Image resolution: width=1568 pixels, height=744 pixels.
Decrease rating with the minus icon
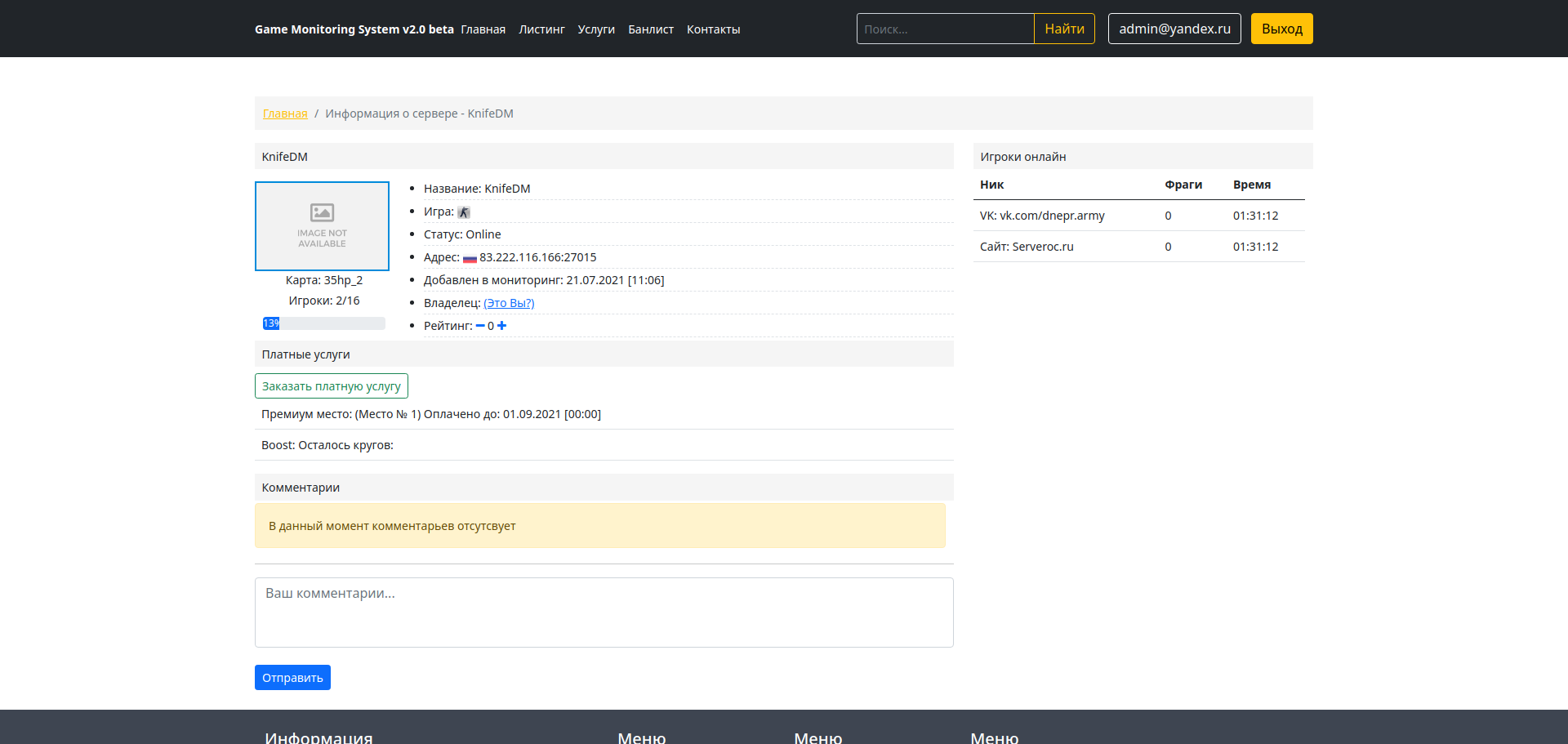tap(480, 326)
